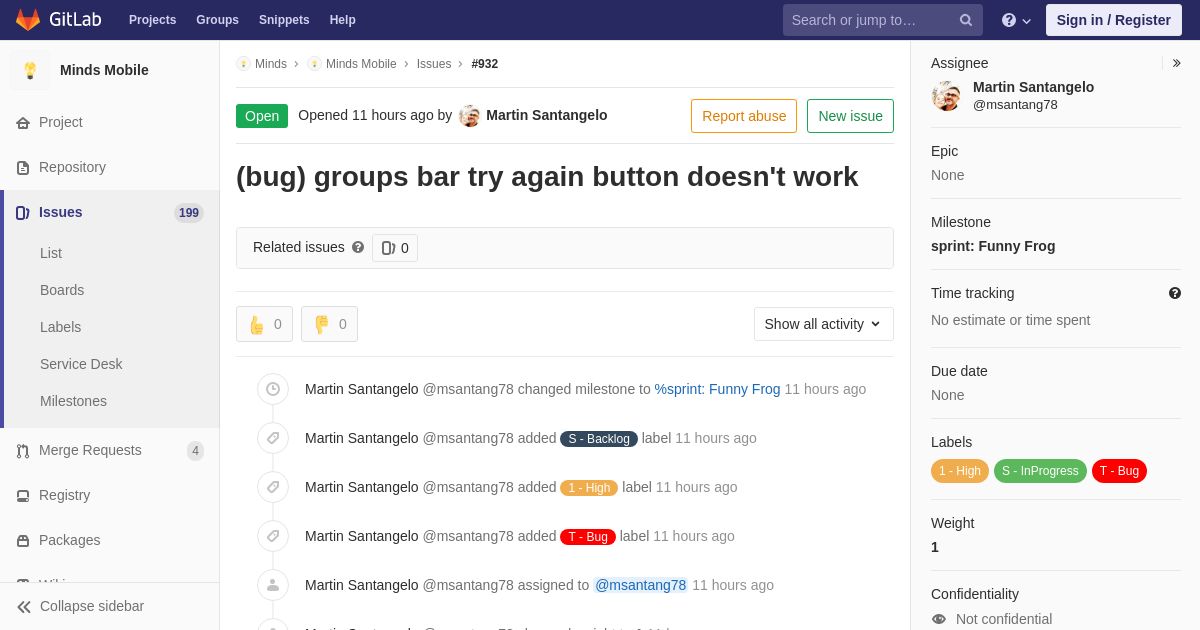Click #932 in the breadcrumb
1200x630 pixels.
coord(485,64)
